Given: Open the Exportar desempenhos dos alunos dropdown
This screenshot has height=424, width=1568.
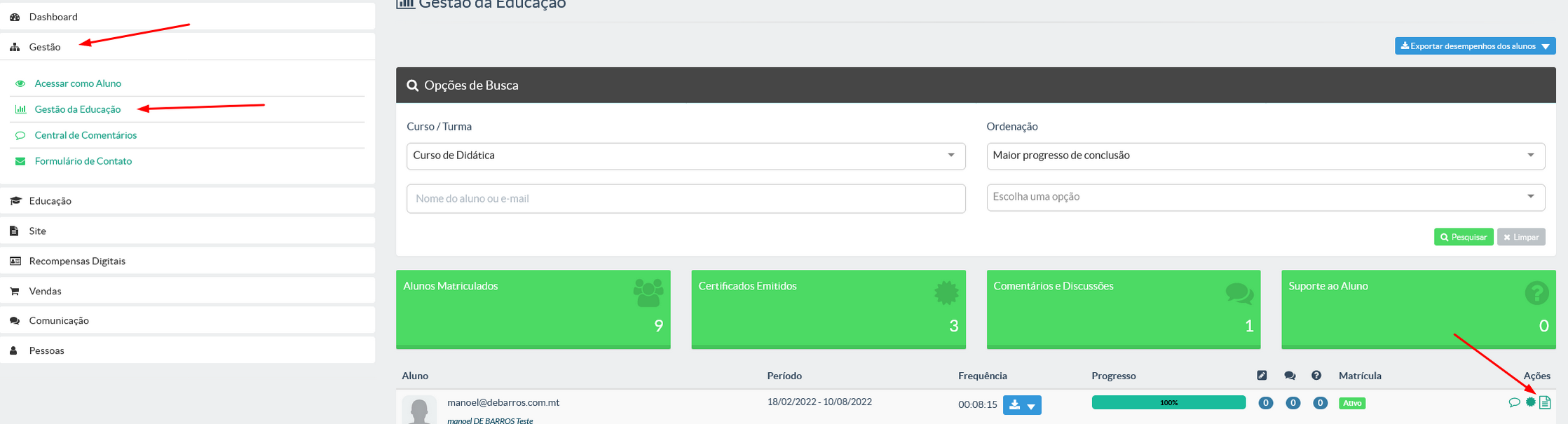Looking at the screenshot, I should click(x=1475, y=46).
